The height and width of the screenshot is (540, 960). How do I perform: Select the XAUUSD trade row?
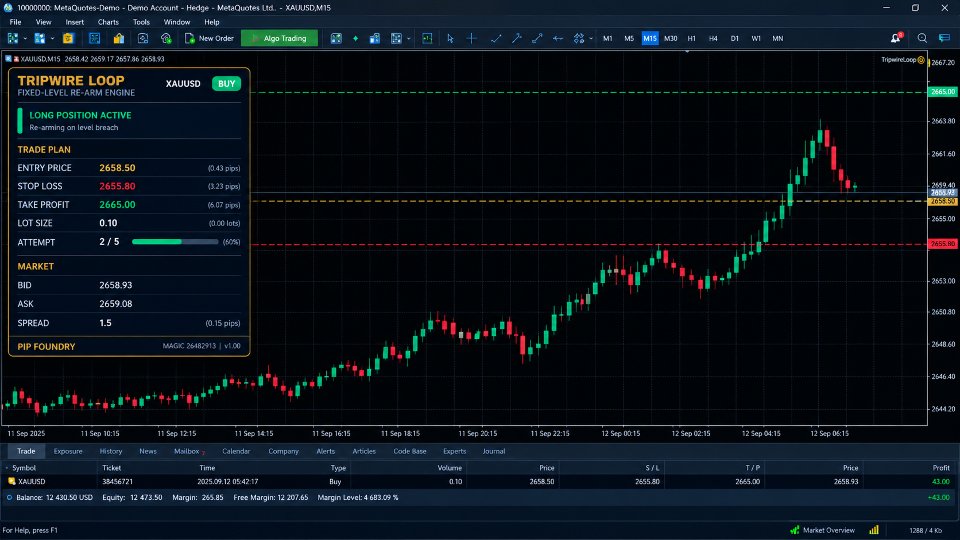480,482
